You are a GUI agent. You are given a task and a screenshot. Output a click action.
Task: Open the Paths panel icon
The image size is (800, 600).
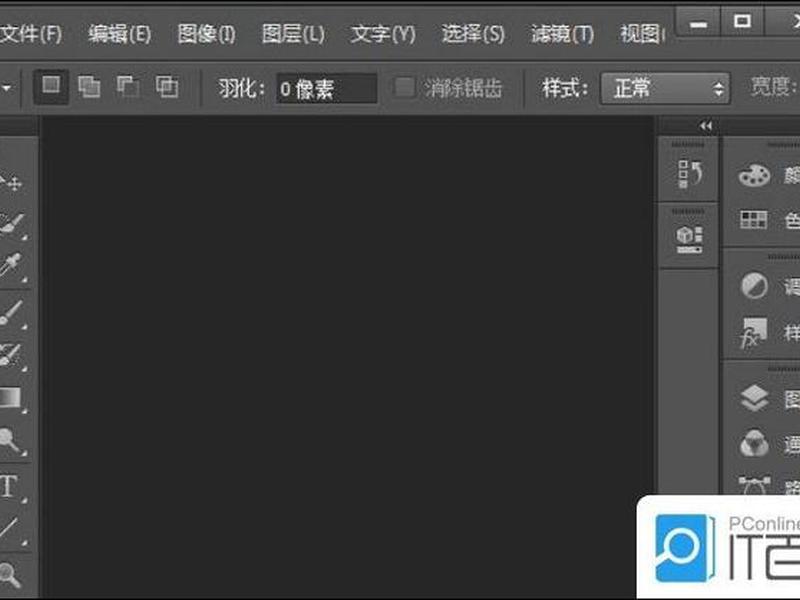(x=754, y=485)
